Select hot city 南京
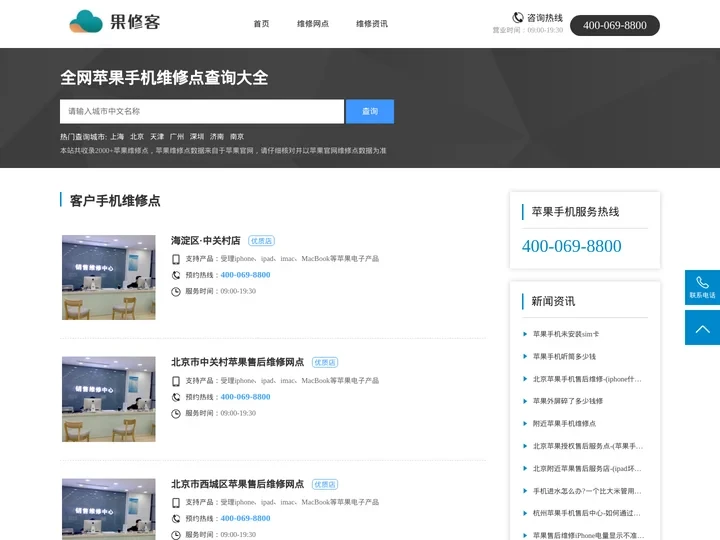720x540 pixels. click(x=237, y=136)
